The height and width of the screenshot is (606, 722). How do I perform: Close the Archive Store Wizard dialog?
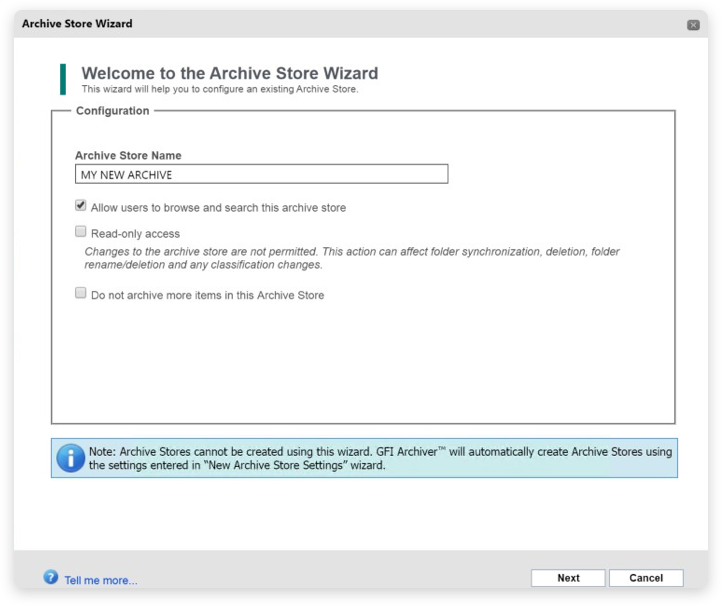(x=693, y=24)
